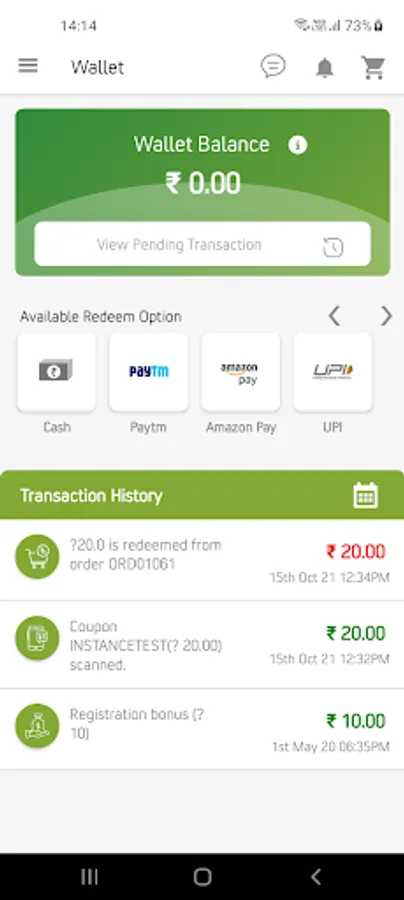Tap the Android home navigation button

pyautogui.click(x=202, y=876)
